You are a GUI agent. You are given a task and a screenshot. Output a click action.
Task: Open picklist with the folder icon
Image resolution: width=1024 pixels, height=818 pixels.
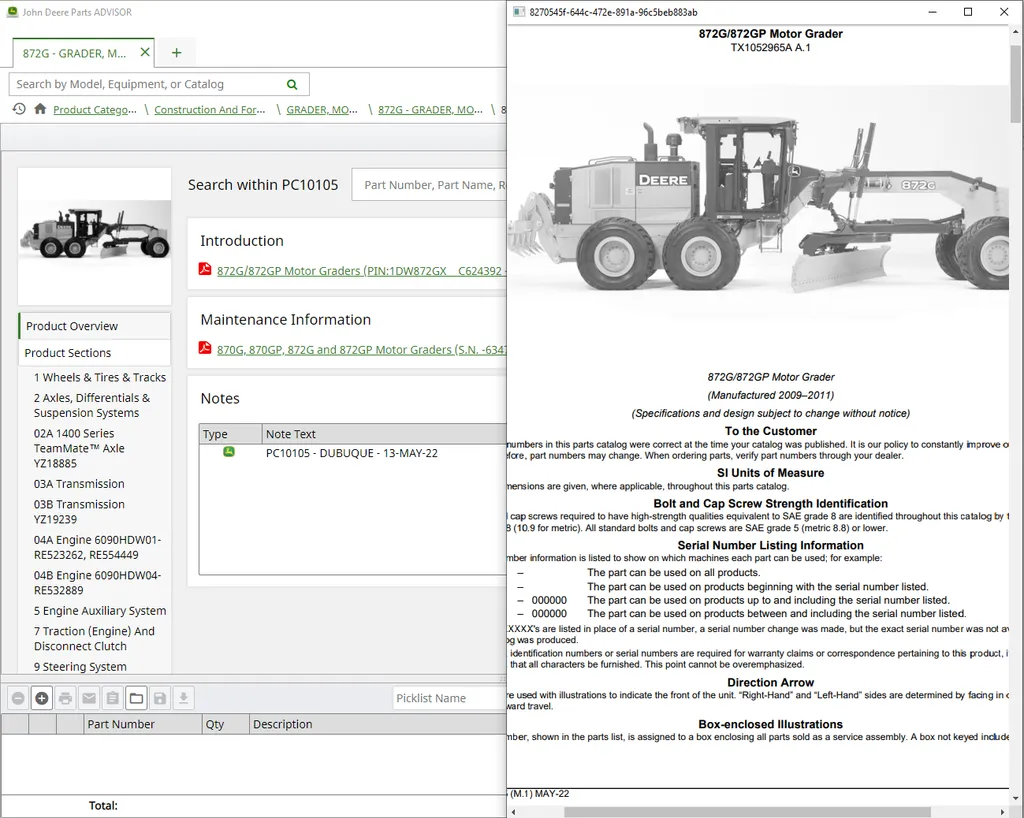[x=136, y=699]
